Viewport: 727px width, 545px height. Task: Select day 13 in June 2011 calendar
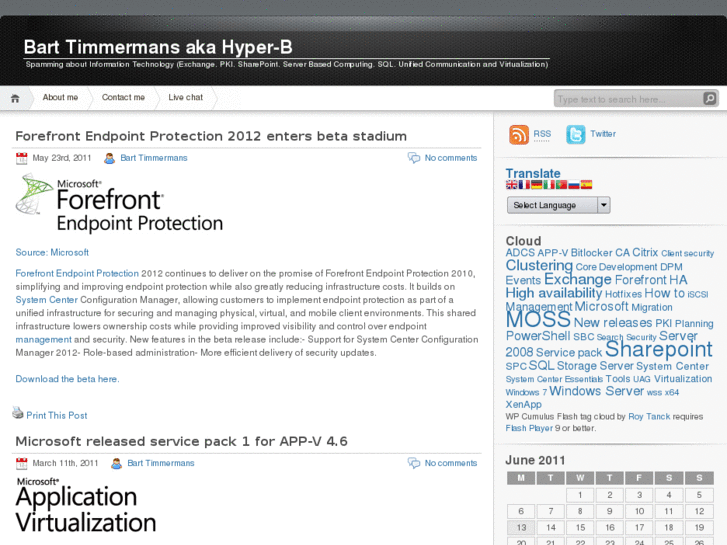521,528
